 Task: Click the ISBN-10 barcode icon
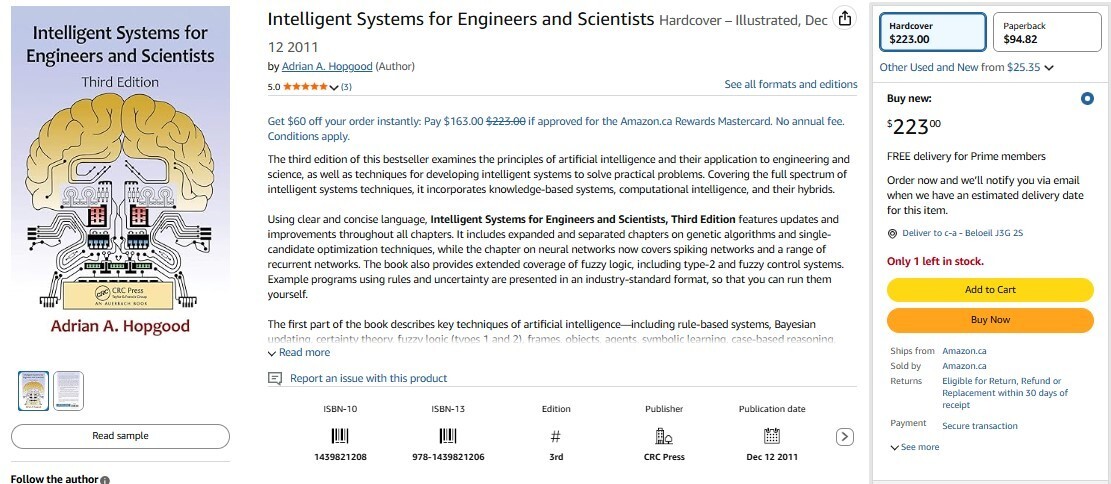(x=340, y=436)
